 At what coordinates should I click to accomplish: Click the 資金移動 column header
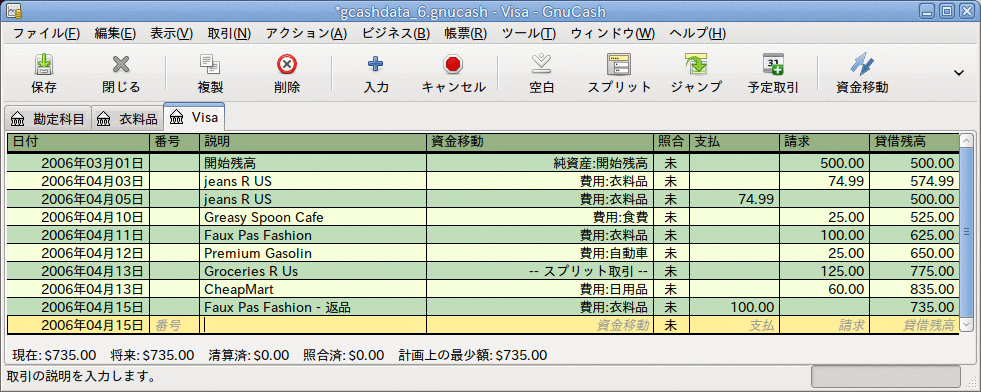(540, 143)
